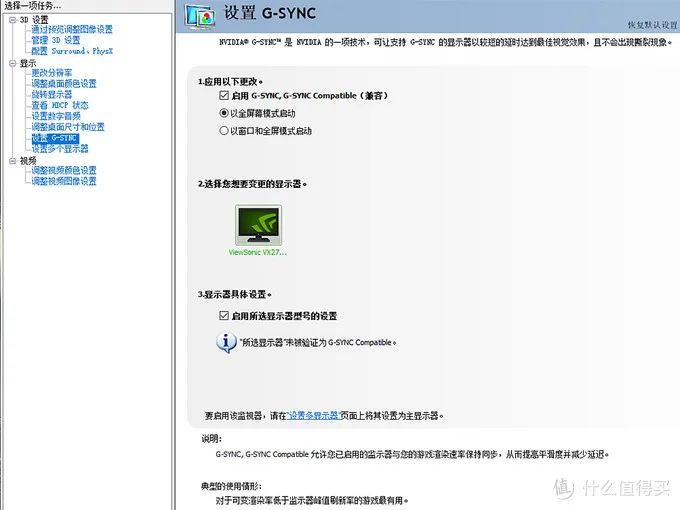
Task: Click the information icon beside G-SYNC Compatible notice
Action: pos(226,343)
